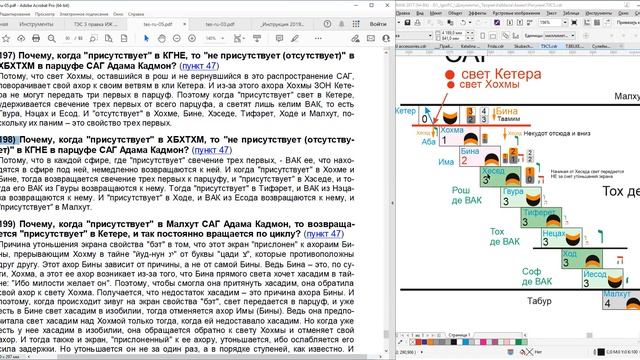640x360 pixels.
Task: Select the highlighter pen tool in Acrobat
Action: (295, 38)
